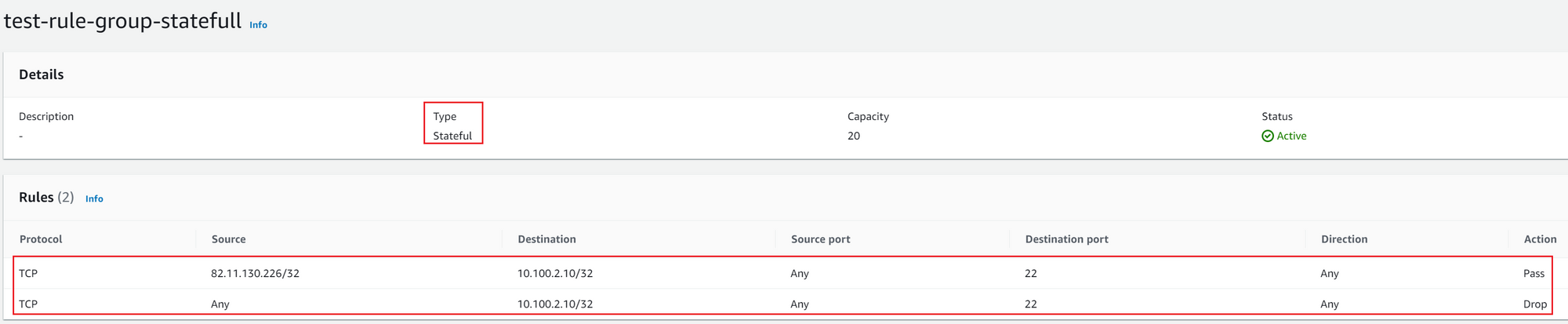Click the Active status text
The width and height of the screenshot is (1568, 324).
1291,136
